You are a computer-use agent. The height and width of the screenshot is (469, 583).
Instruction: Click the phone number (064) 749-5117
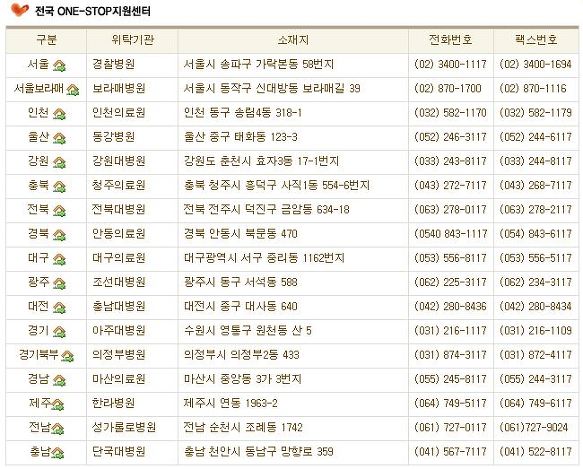[450, 403]
